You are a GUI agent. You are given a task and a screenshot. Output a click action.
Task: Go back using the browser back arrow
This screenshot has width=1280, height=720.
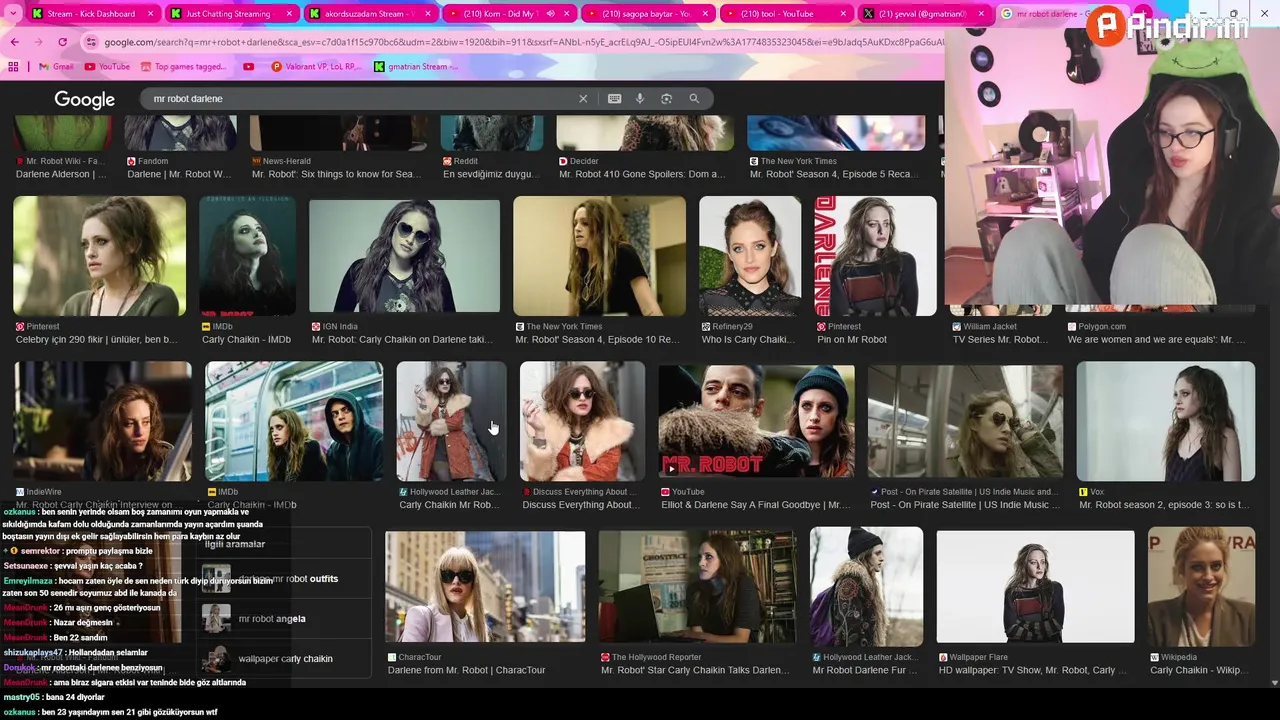14,42
